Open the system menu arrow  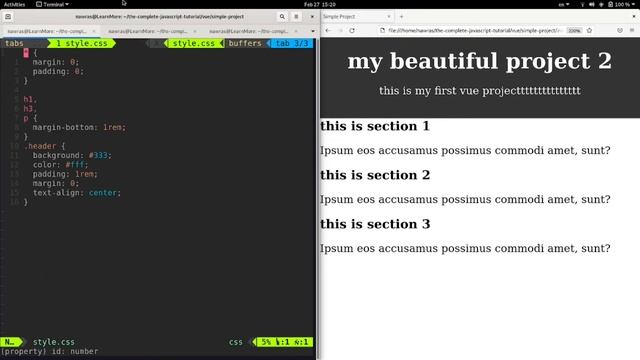632,4
